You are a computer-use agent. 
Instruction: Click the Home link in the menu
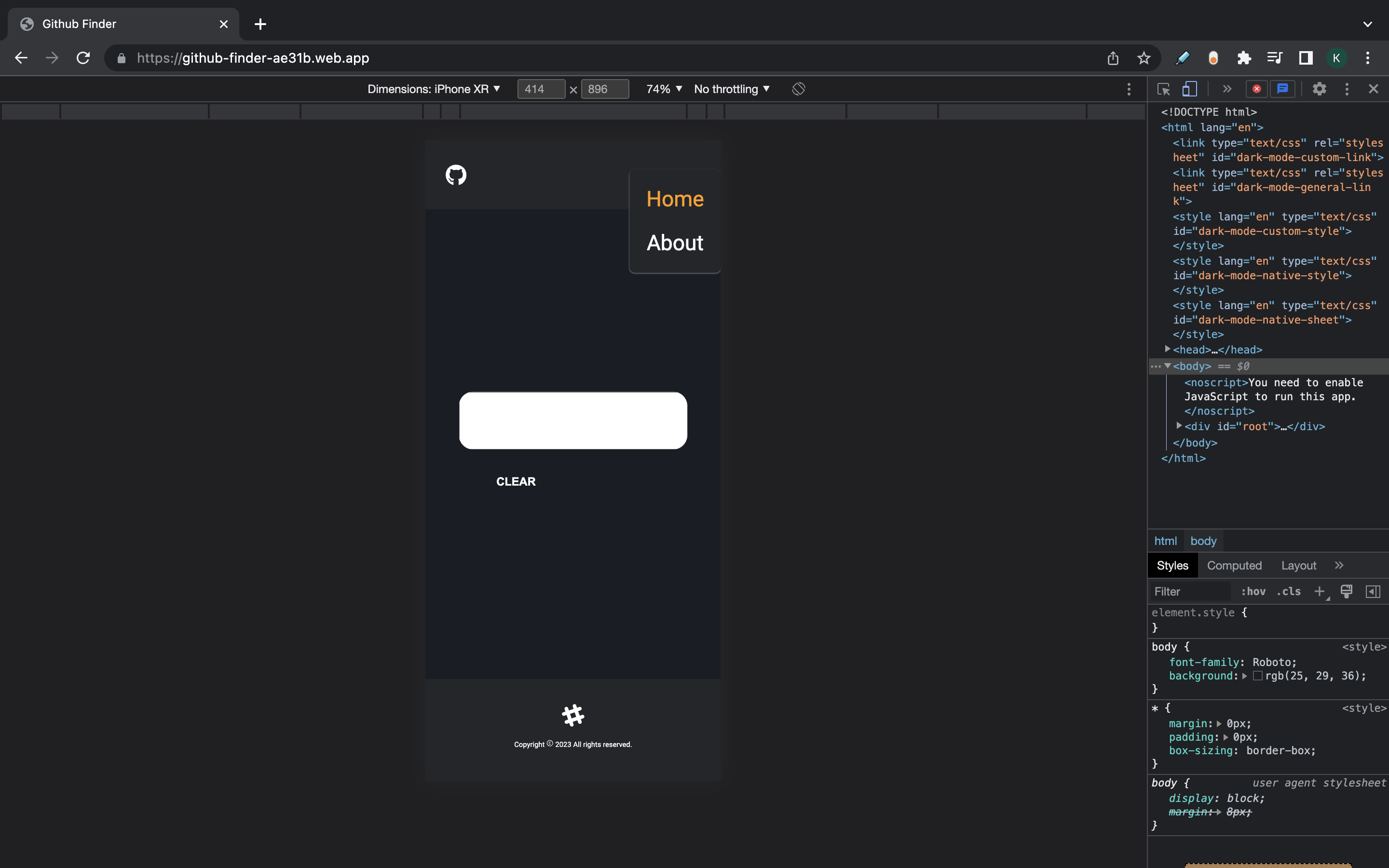(674, 199)
